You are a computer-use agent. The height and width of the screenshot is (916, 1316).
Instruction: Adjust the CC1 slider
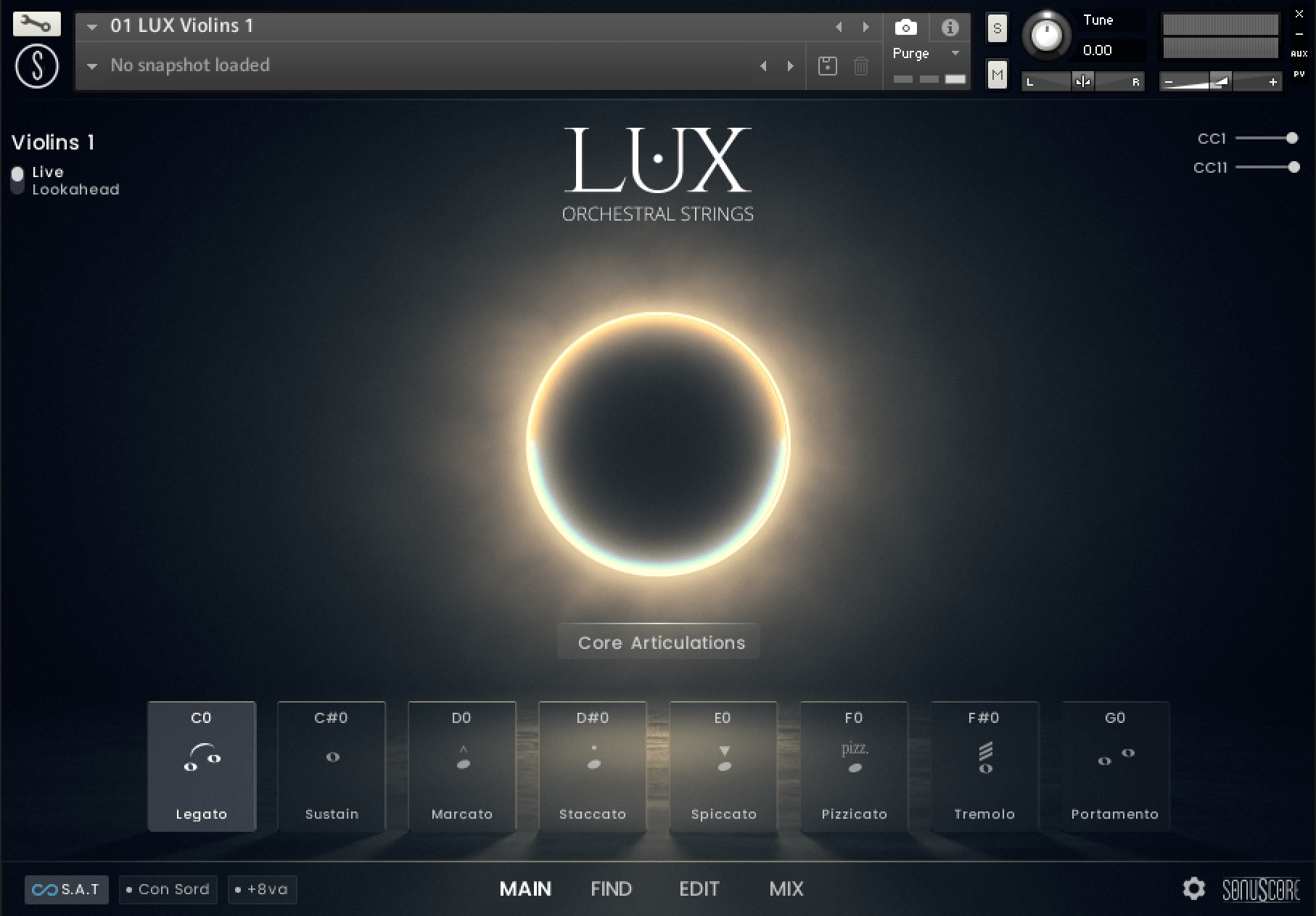point(1291,138)
